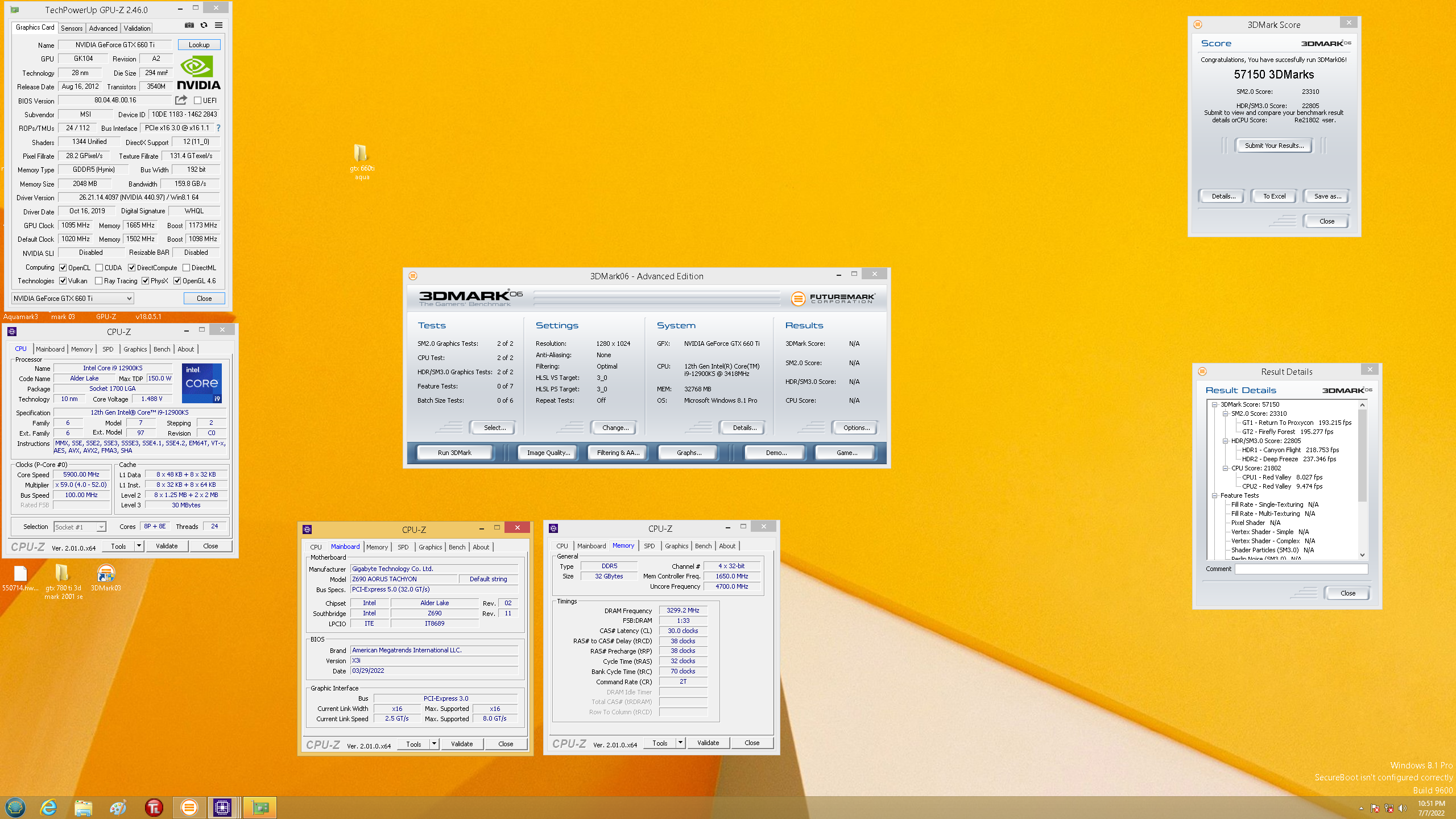Click the Classic Shell start button
Viewport: 1456px width, 819px height.
point(15,807)
